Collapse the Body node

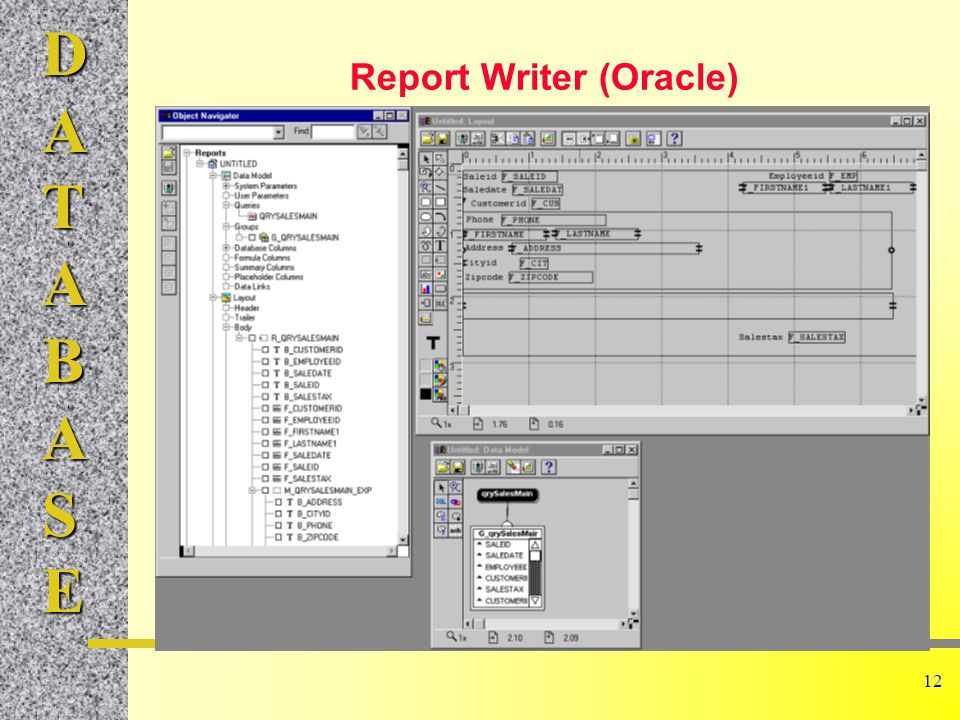point(226,328)
